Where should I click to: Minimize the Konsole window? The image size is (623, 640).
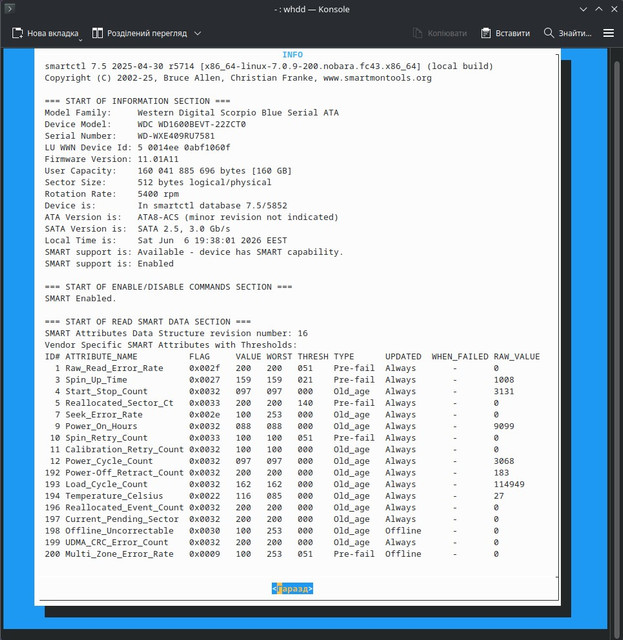[x=583, y=9]
